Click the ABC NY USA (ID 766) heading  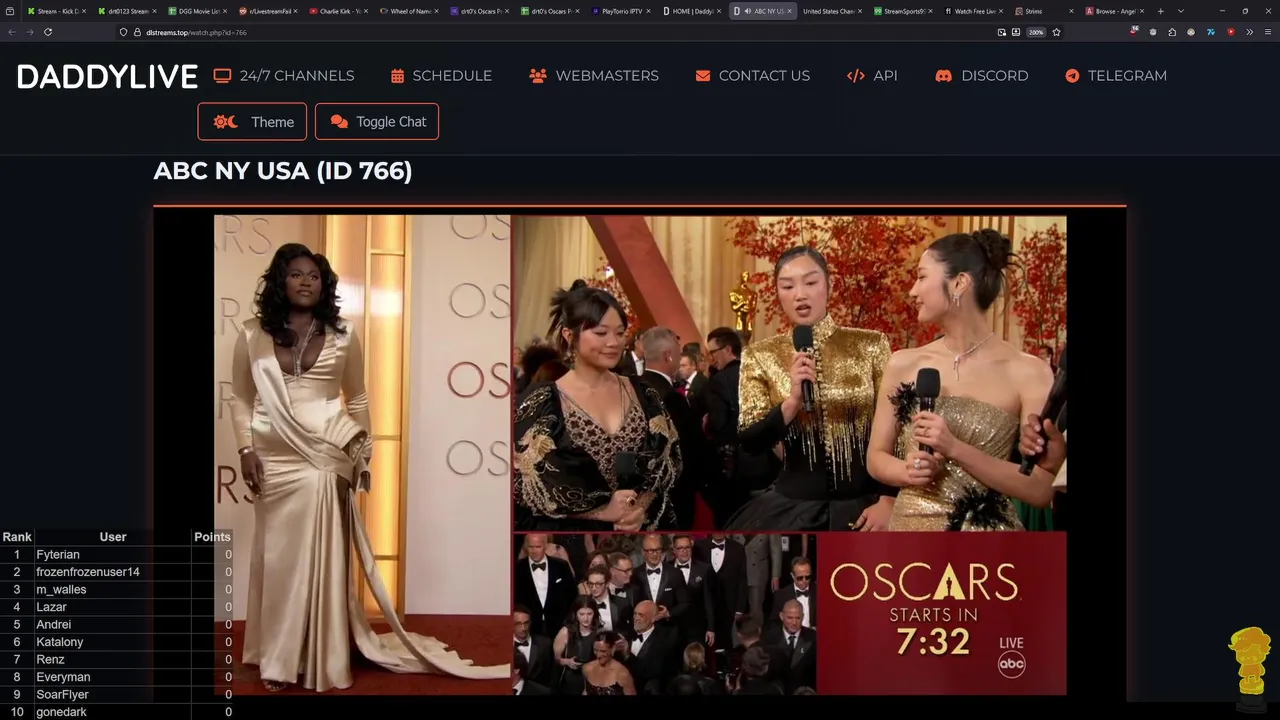point(283,171)
